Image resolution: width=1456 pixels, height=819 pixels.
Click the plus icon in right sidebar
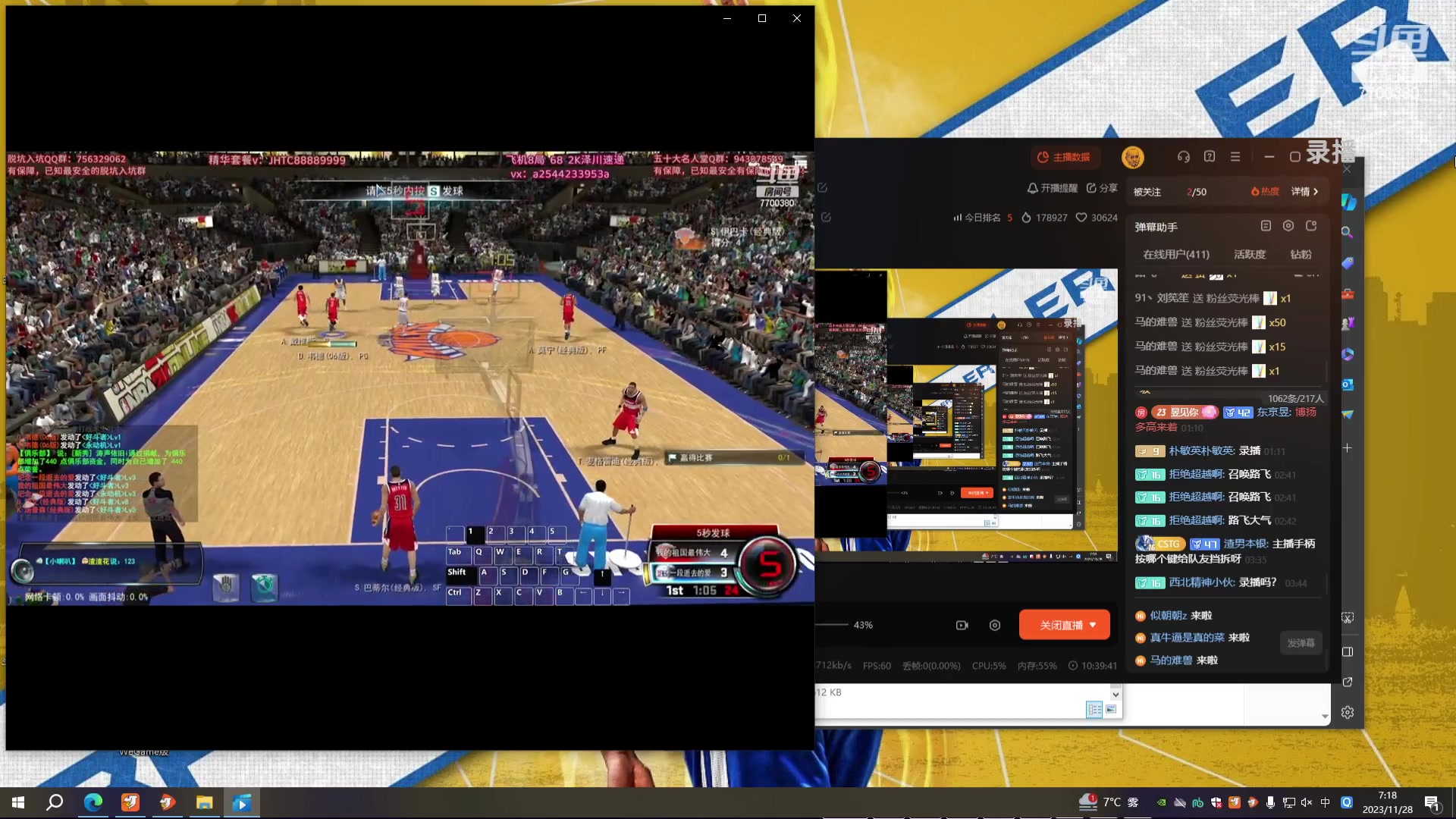[x=1348, y=448]
